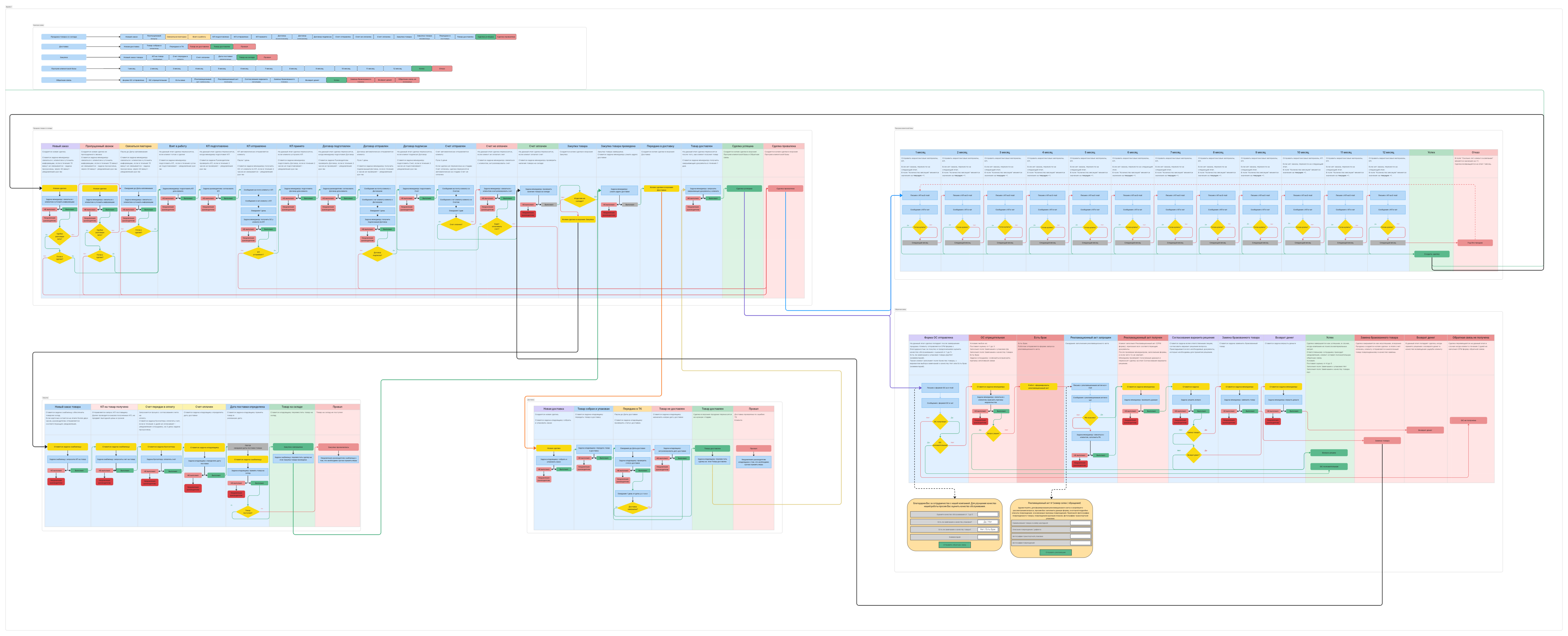Viewport: 1568px width, 636px height.
Task: Select the 'Обратная связь' legend block at top
Action: pos(64,80)
